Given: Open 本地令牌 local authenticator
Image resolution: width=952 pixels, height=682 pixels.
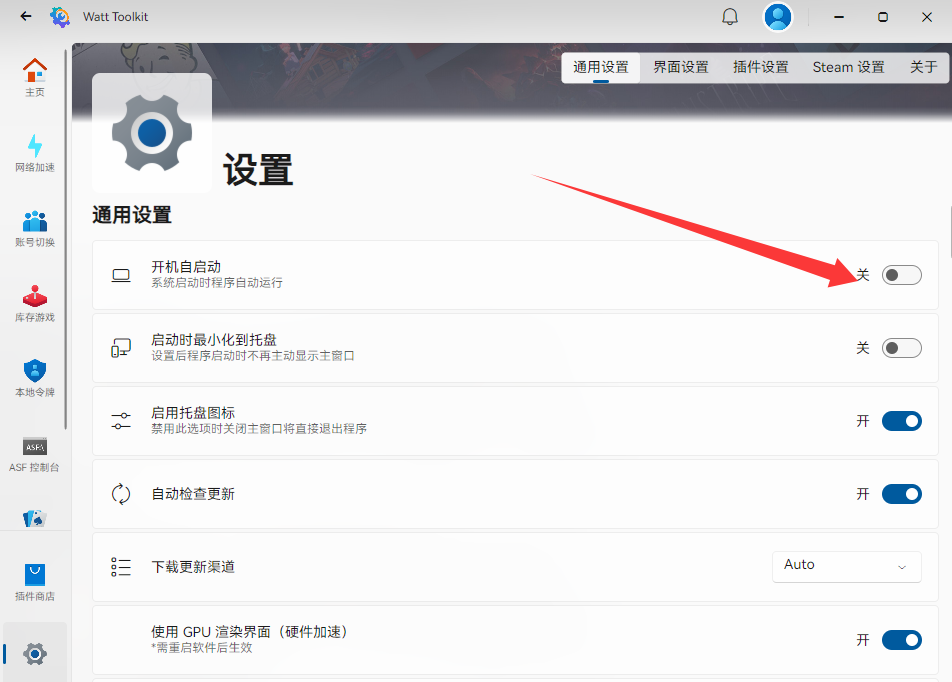Looking at the screenshot, I should click(35, 378).
